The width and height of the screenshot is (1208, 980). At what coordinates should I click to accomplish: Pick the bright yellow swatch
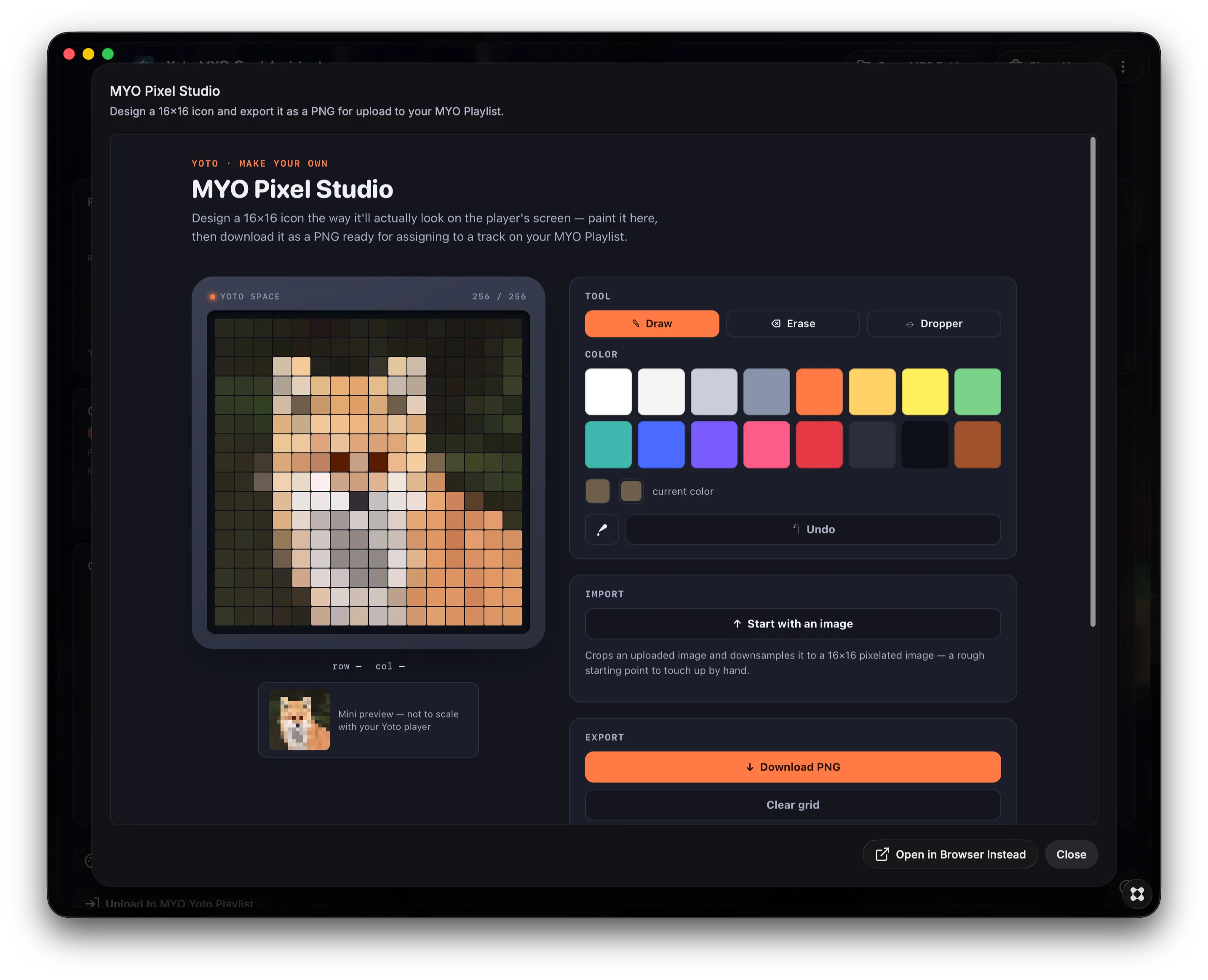point(925,391)
